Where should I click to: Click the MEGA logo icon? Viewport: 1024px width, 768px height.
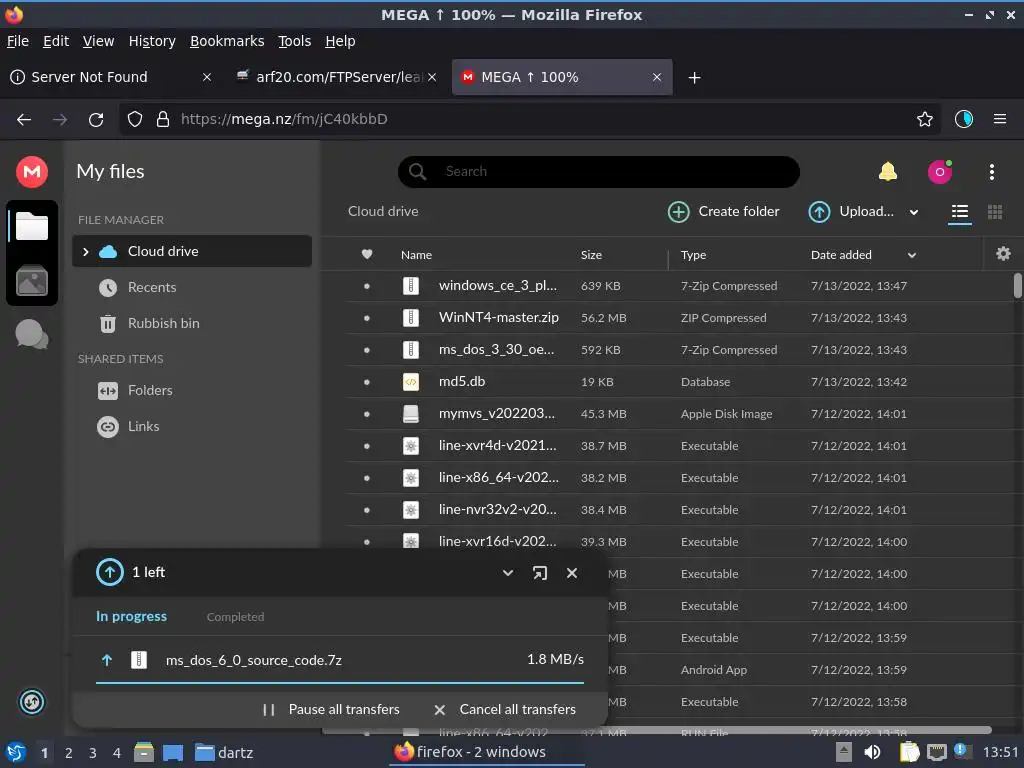pyautogui.click(x=31, y=172)
